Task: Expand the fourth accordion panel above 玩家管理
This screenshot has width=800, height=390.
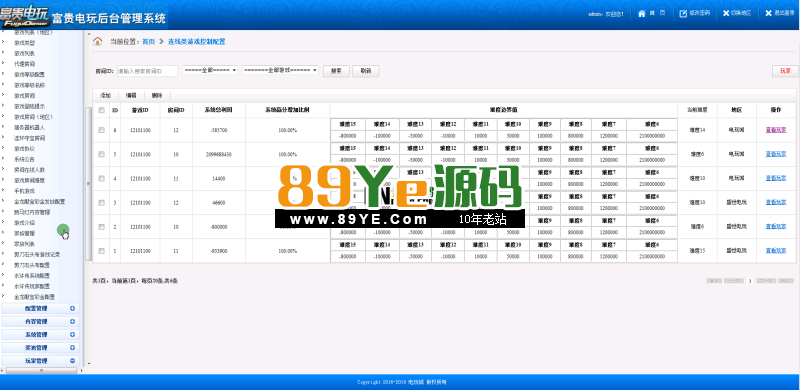Action: [40, 348]
